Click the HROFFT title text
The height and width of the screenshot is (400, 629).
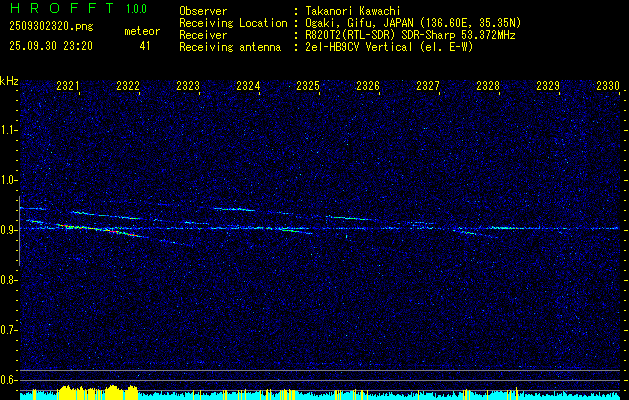[59, 8]
